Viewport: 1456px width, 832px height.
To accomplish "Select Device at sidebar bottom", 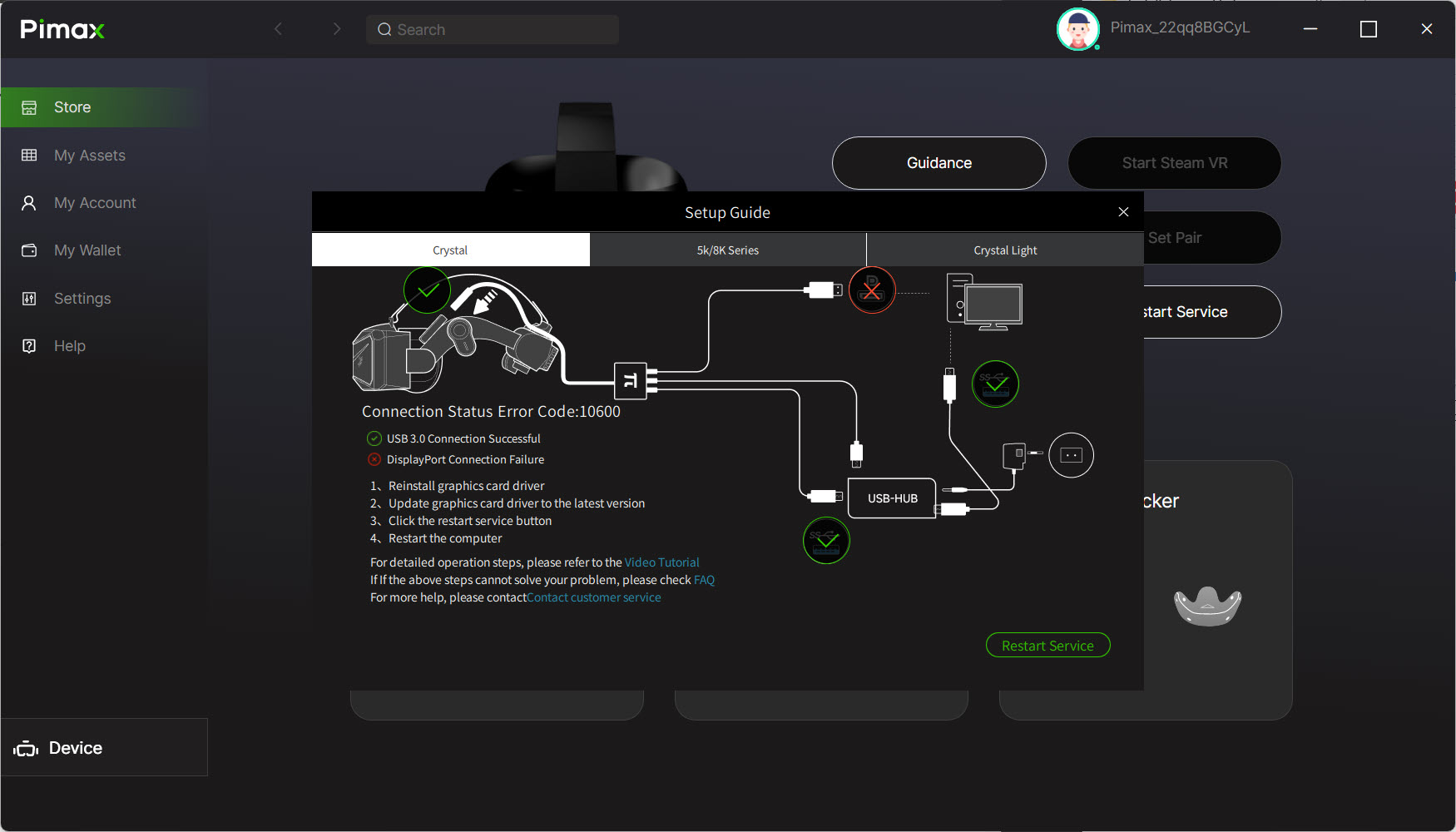I will pyautogui.click(x=75, y=748).
